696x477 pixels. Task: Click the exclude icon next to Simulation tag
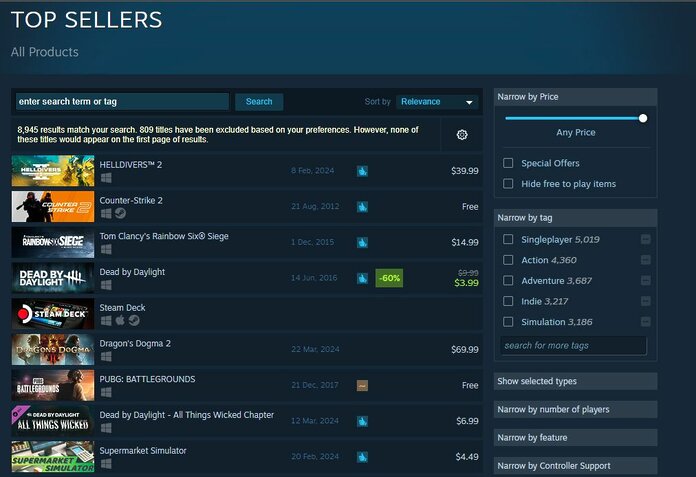tap(646, 322)
